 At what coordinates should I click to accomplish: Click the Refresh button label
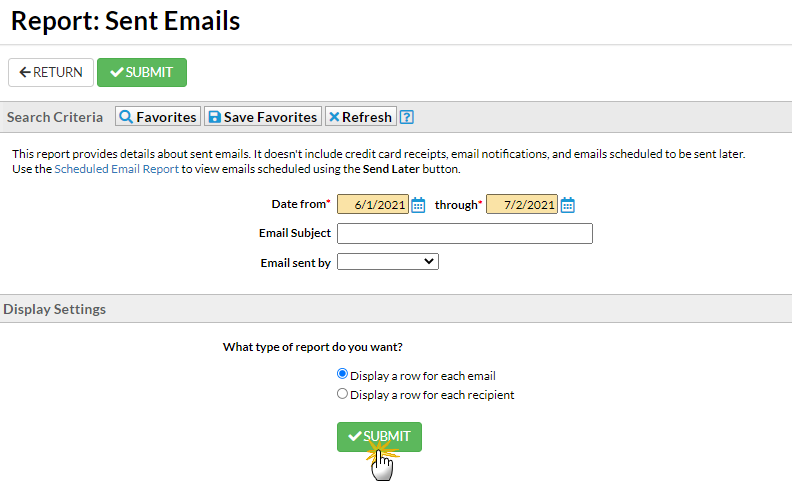pyautogui.click(x=367, y=117)
